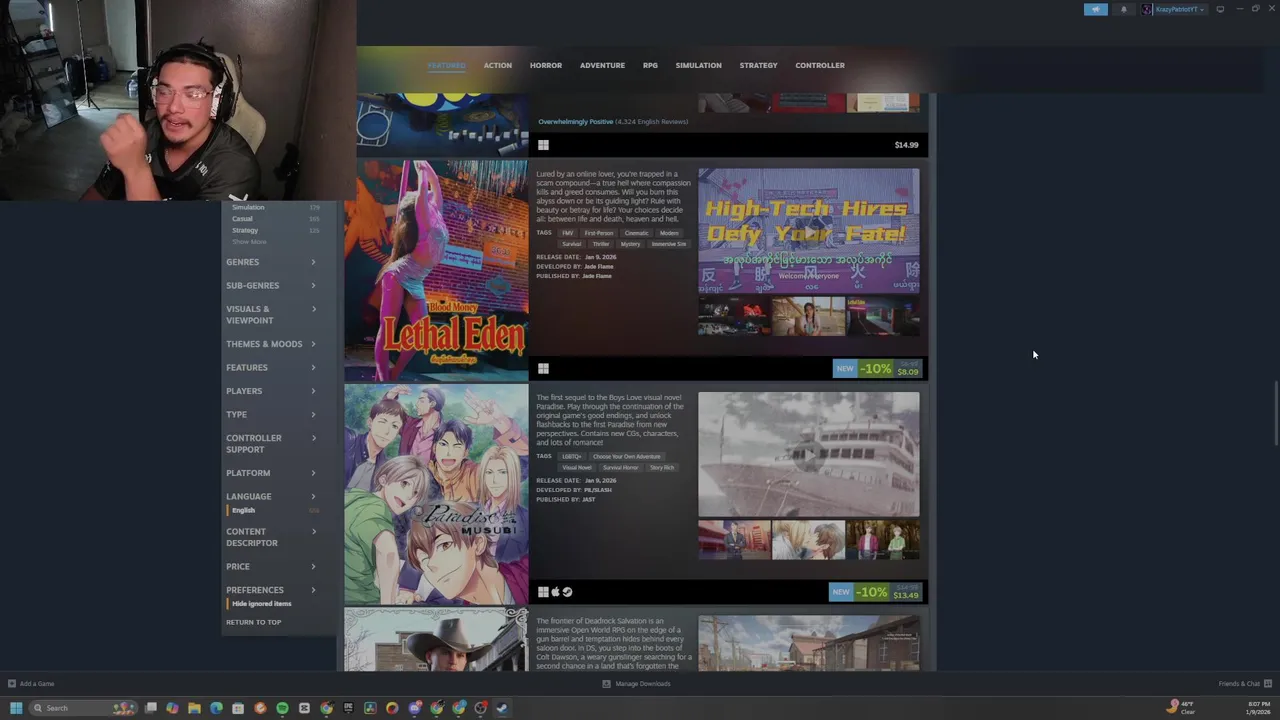Switch to the RPG tab
This screenshot has height=720, width=1280.
650,65
